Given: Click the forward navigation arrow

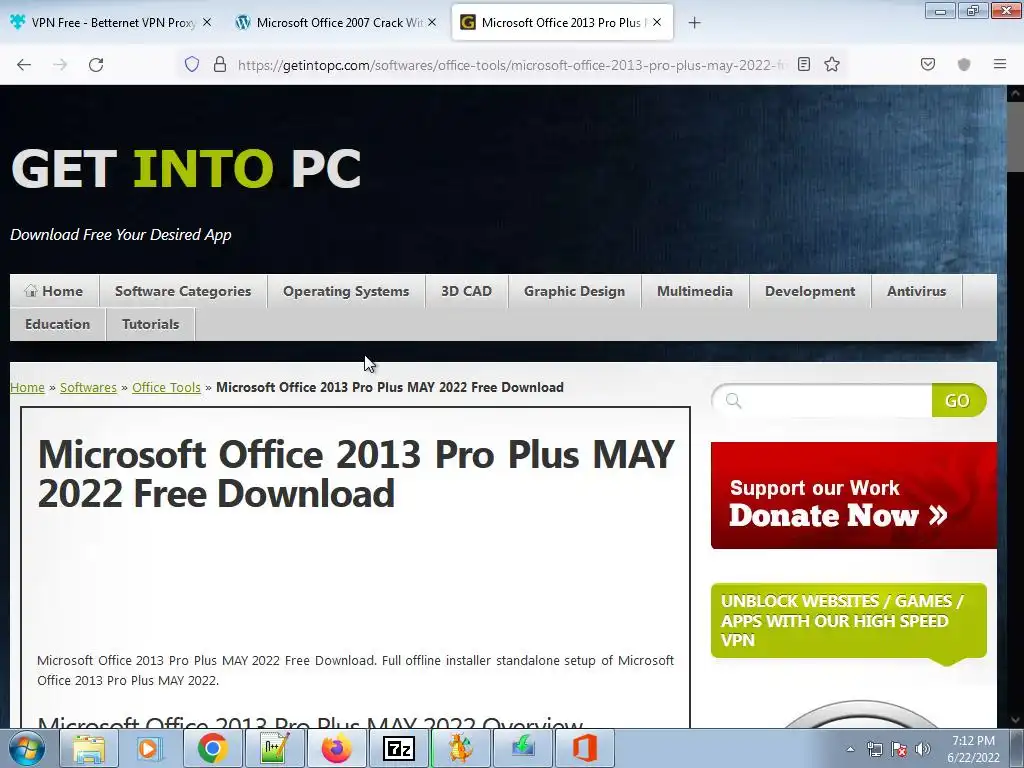Looking at the screenshot, I should tap(60, 65).
